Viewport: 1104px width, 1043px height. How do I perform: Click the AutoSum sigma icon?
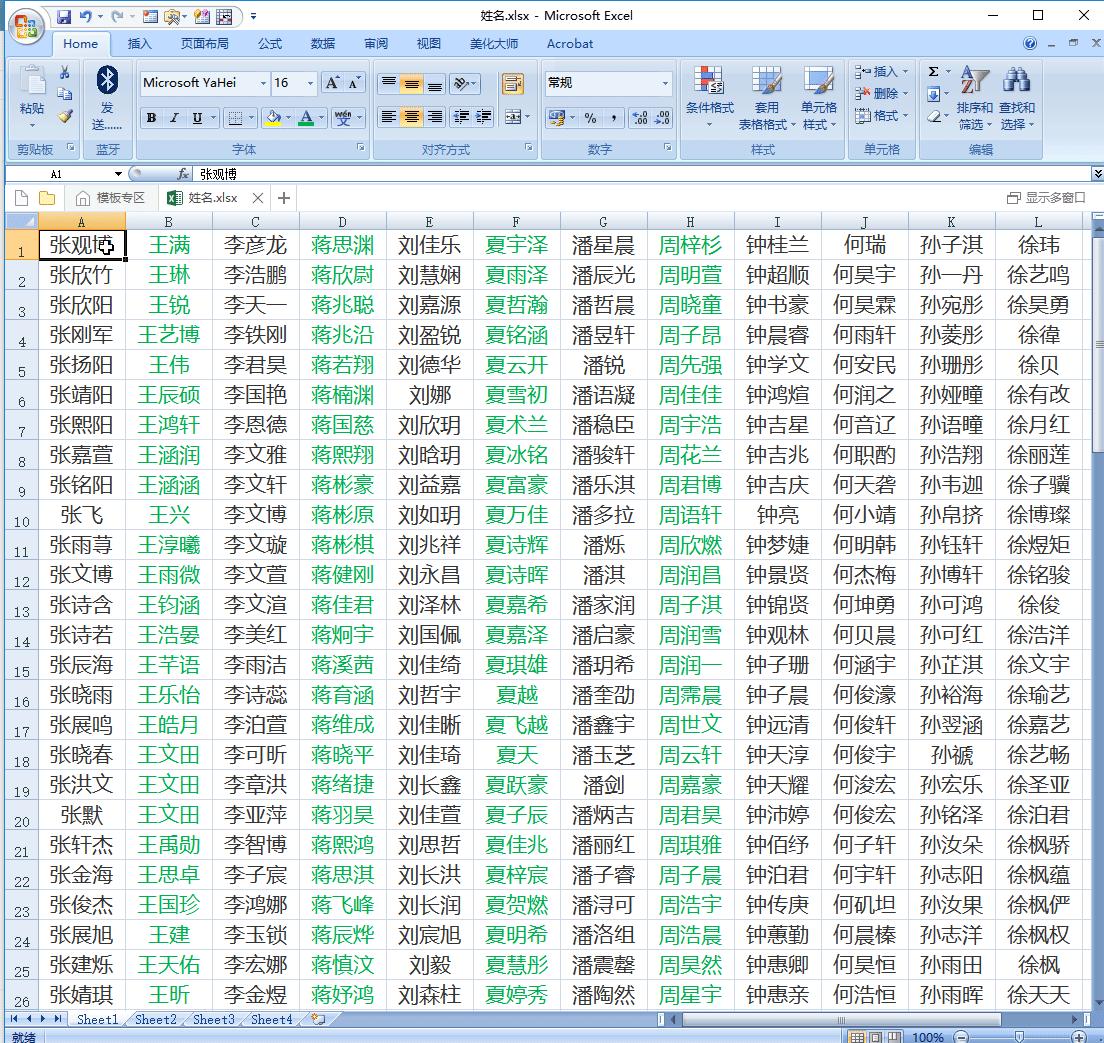pos(933,72)
